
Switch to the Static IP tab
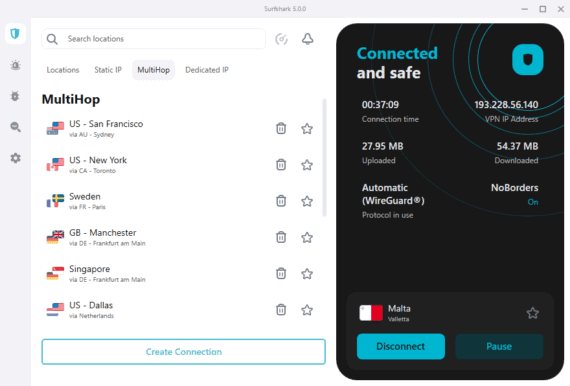tap(108, 70)
